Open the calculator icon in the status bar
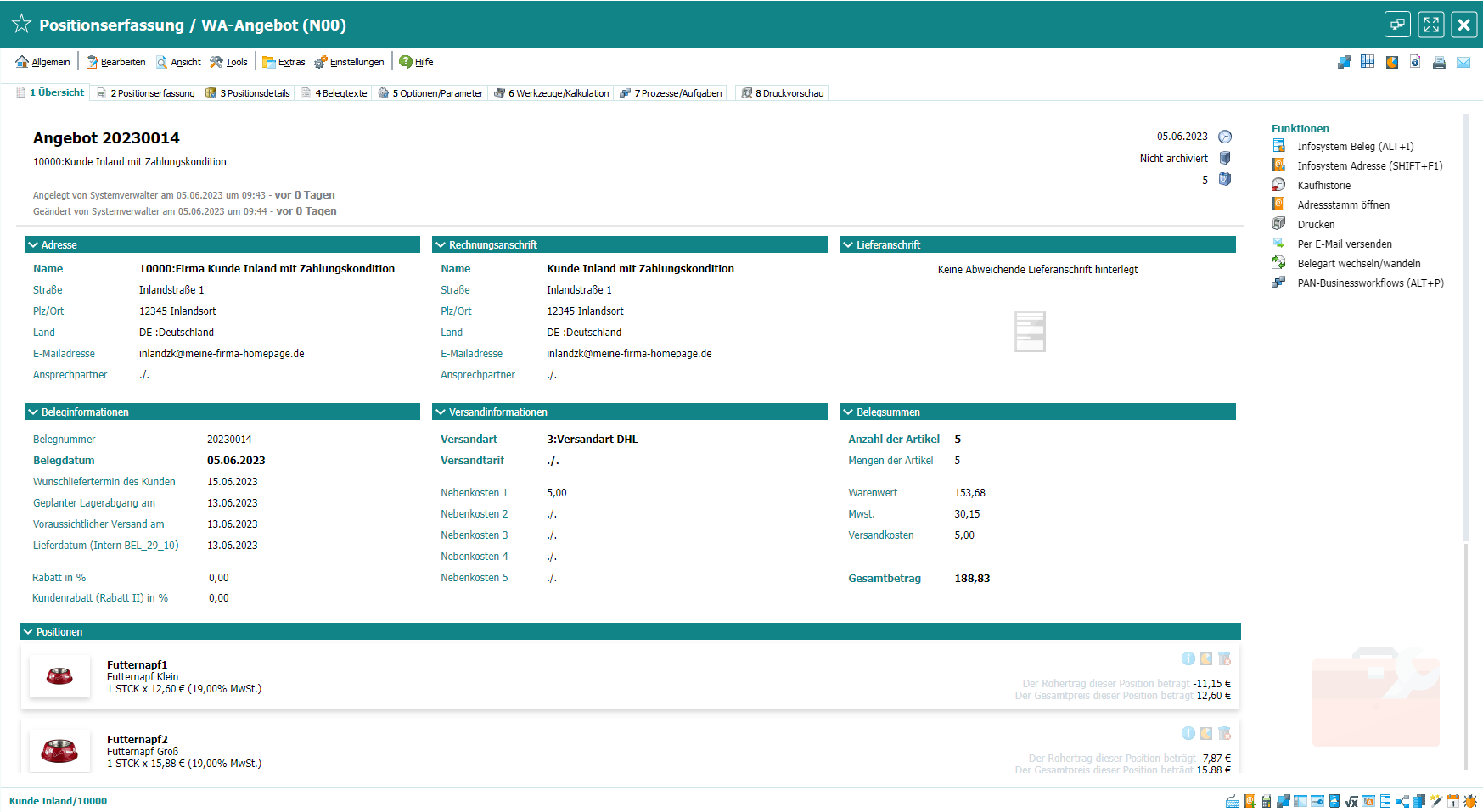The image size is (1483, 812). (1267, 801)
